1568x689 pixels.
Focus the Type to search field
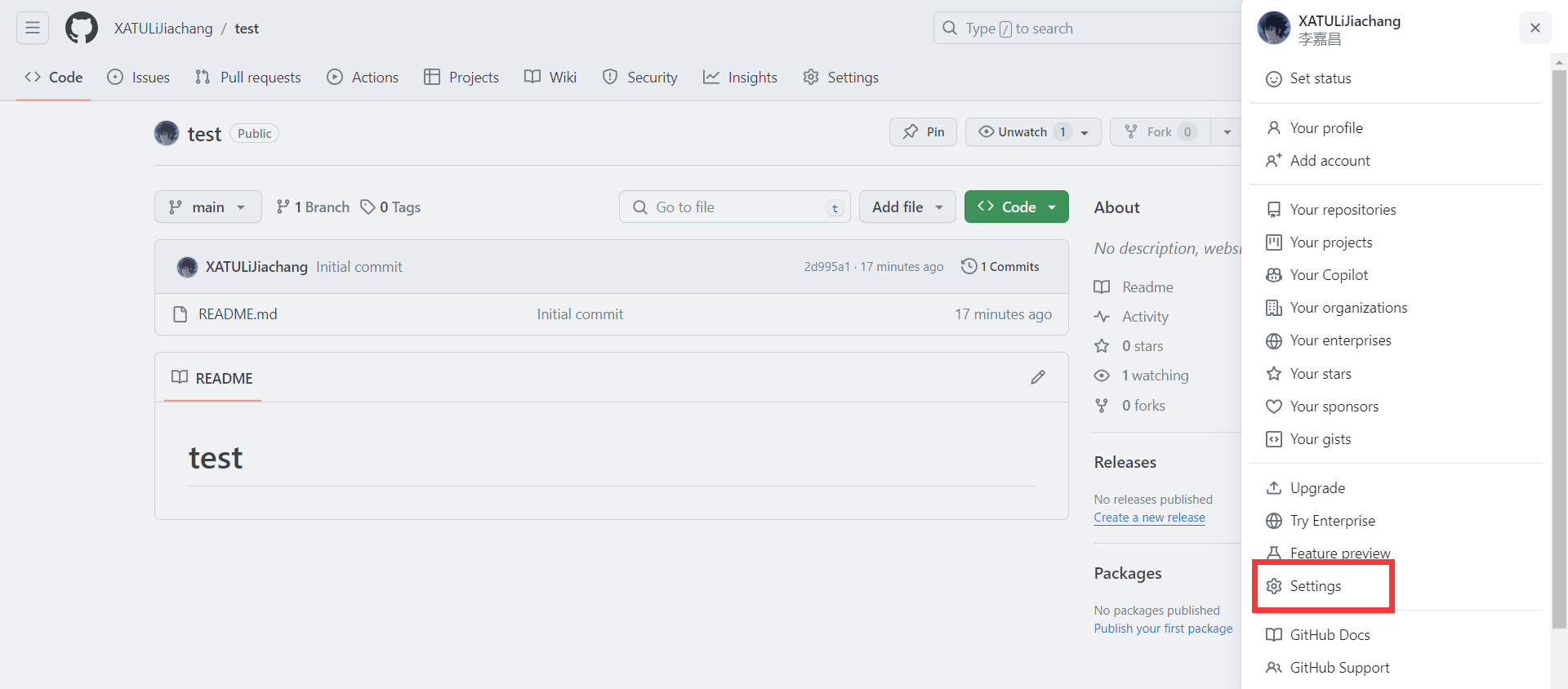(1088, 28)
